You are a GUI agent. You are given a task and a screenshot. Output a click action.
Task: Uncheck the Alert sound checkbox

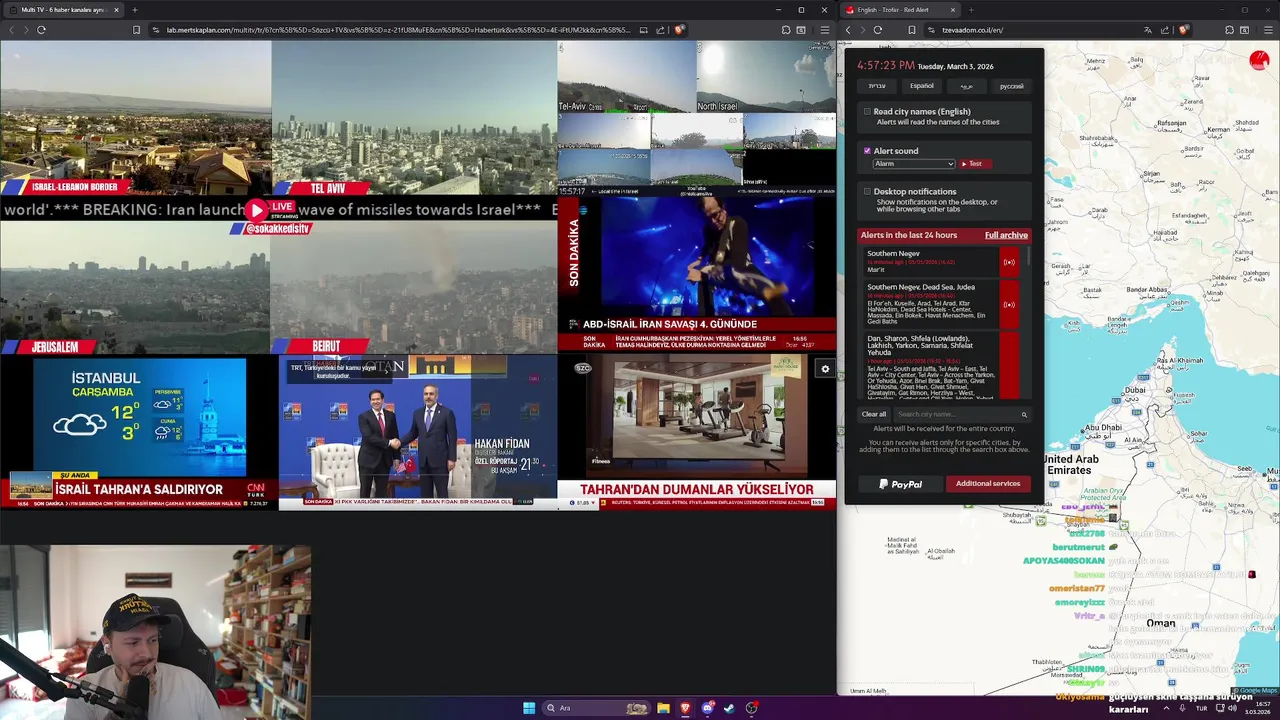coord(867,151)
